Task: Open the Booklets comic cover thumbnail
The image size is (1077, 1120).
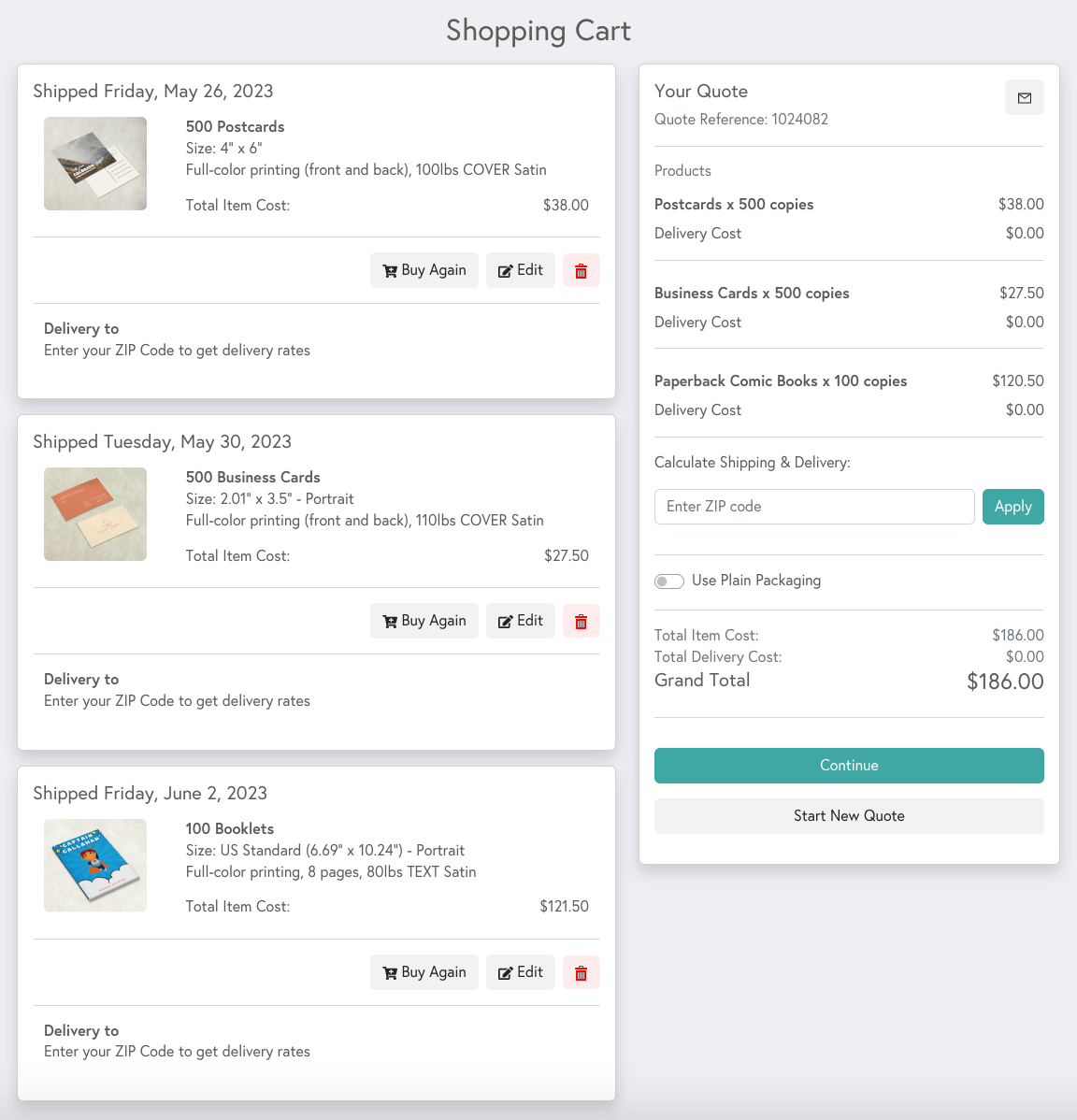Action: coord(95,866)
